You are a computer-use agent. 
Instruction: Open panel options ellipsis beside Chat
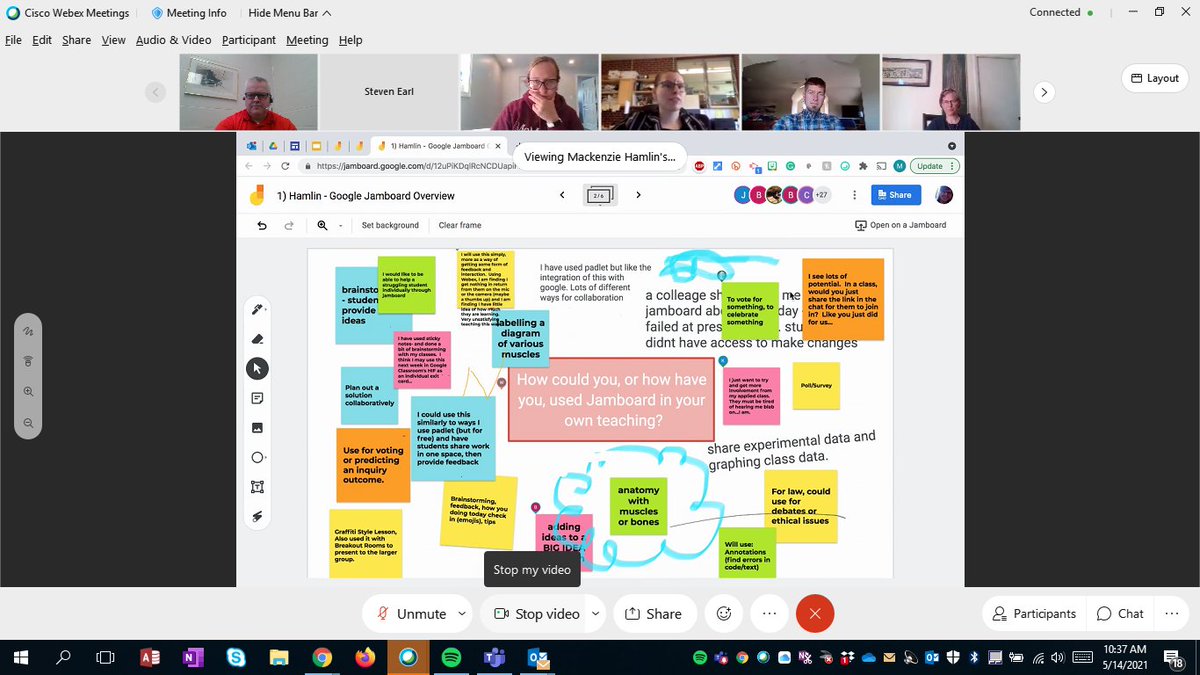(x=1171, y=614)
